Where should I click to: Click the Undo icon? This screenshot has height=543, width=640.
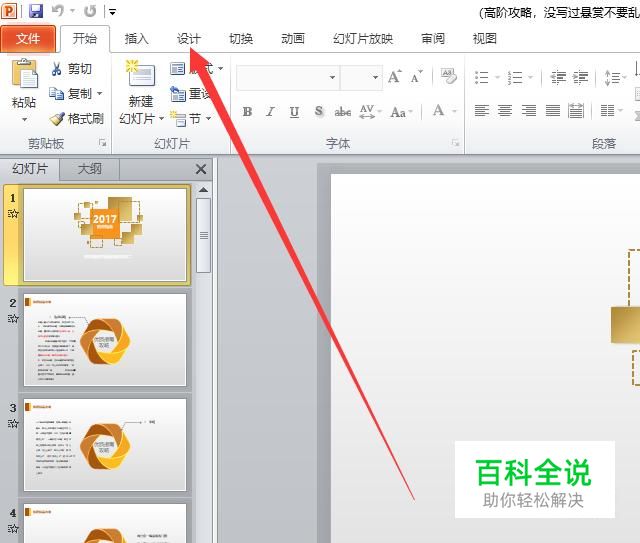click(x=58, y=11)
